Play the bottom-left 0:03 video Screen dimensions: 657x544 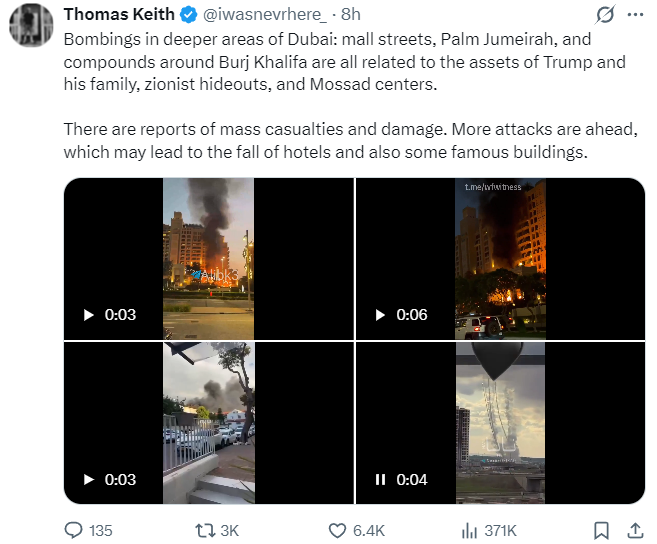[88, 479]
